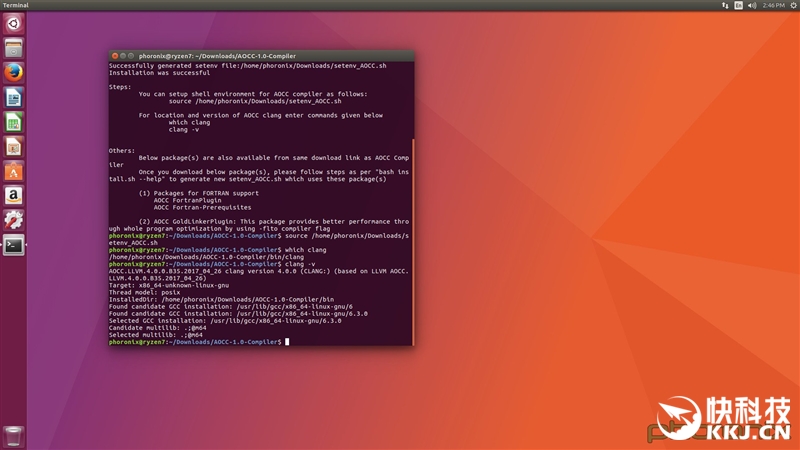Open the Ubuntu Dash search launcher
The width and height of the screenshot is (800, 450).
[13, 23]
